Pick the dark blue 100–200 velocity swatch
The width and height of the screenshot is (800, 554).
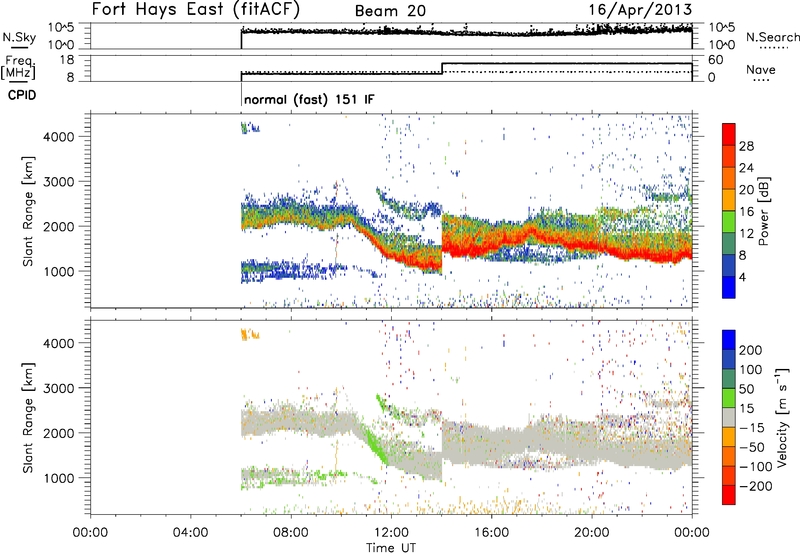point(729,359)
